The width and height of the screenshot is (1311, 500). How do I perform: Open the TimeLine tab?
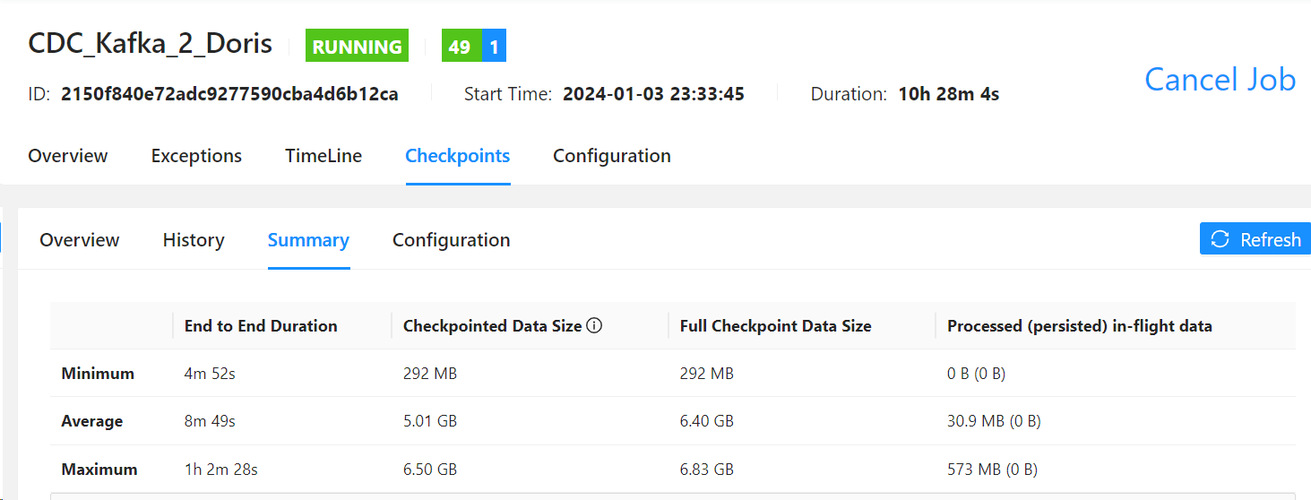[323, 156]
